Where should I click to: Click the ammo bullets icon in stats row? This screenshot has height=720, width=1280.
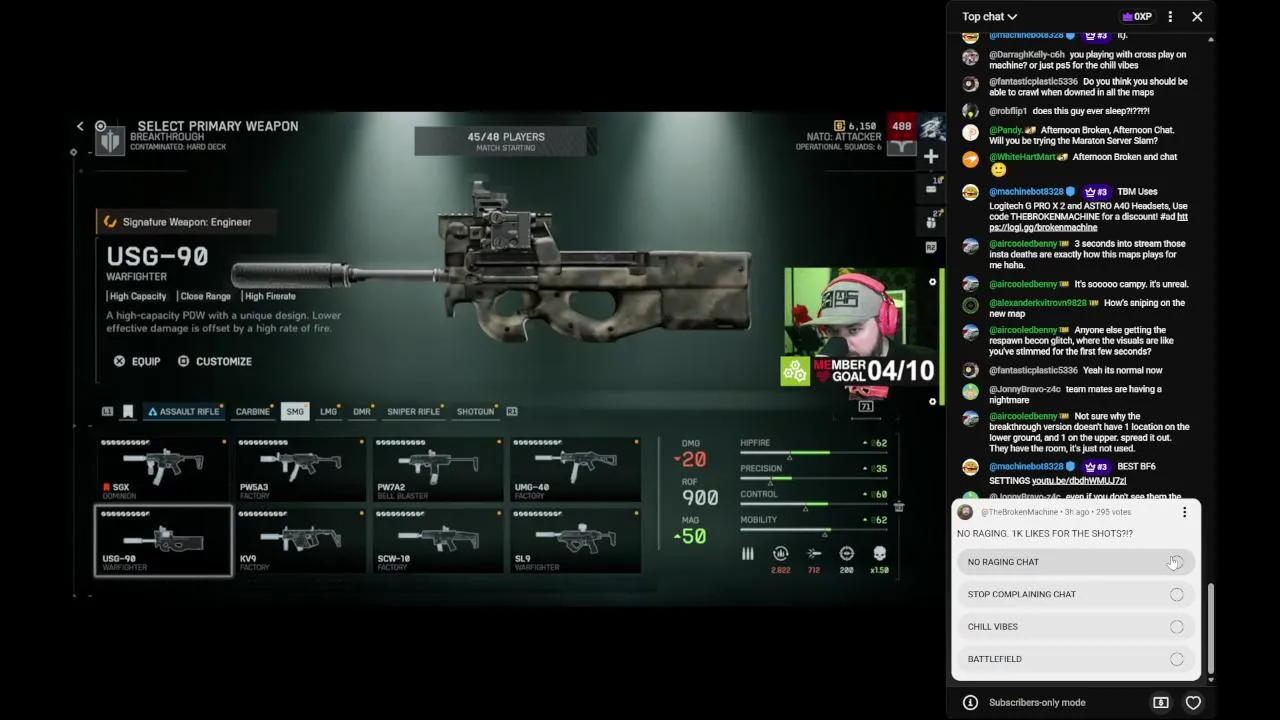tap(747, 554)
